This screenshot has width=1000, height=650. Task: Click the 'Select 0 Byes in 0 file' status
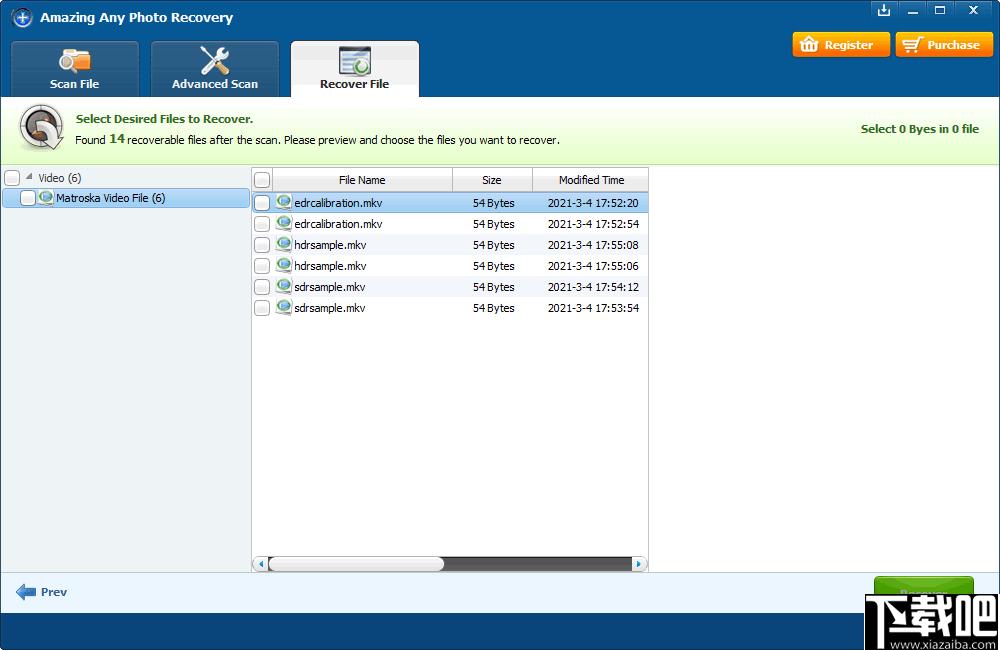(920, 129)
